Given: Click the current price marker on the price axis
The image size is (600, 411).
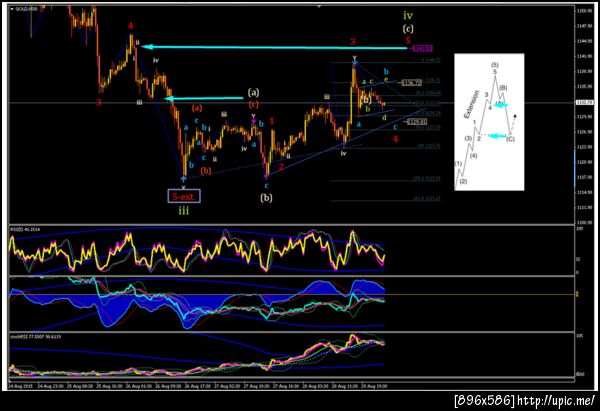Looking at the screenshot, I should pyautogui.click(x=583, y=103).
